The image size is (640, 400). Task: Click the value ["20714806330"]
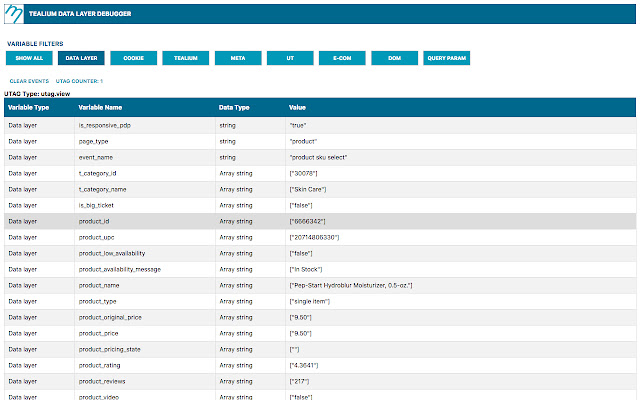pyautogui.click(x=314, y=237)
